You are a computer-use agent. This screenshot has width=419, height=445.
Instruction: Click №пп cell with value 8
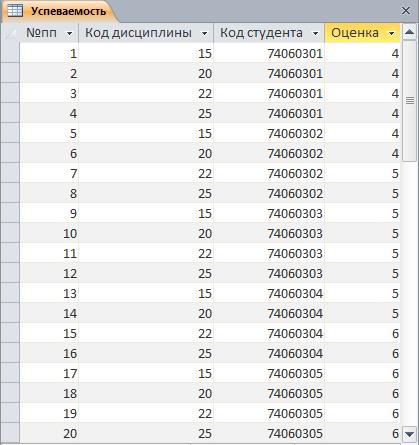[49, 193]
